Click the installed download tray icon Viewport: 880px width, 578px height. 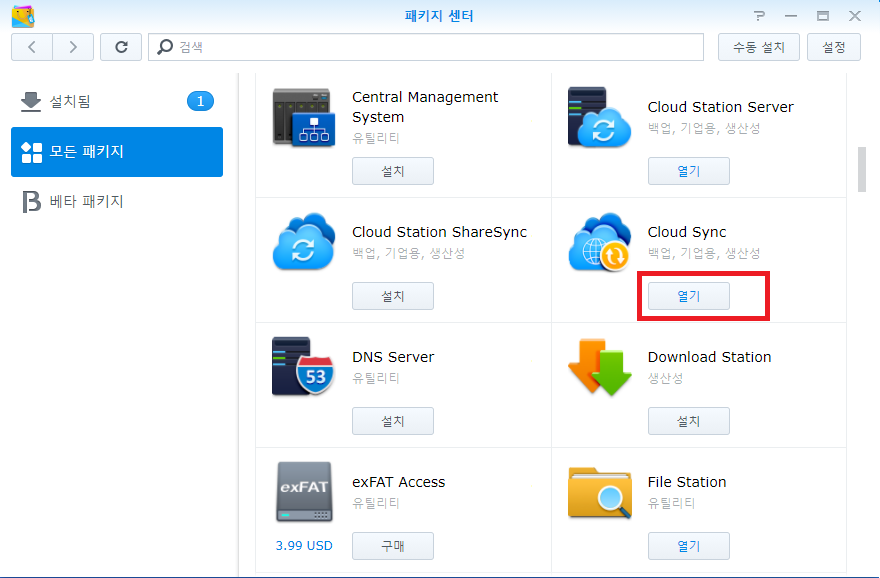tap(31, 102)
